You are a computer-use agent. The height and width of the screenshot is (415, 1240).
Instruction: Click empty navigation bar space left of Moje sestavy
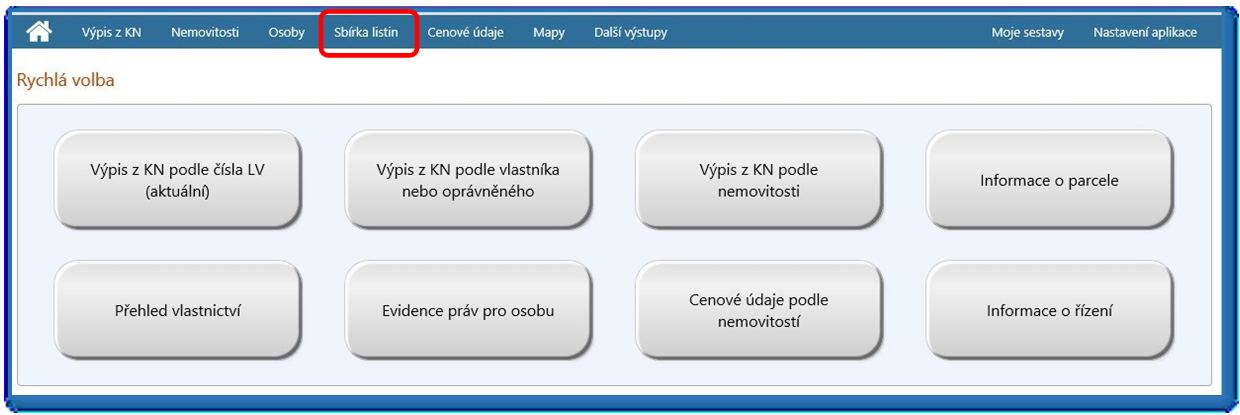pyautogui.click(x=830, y=33)
